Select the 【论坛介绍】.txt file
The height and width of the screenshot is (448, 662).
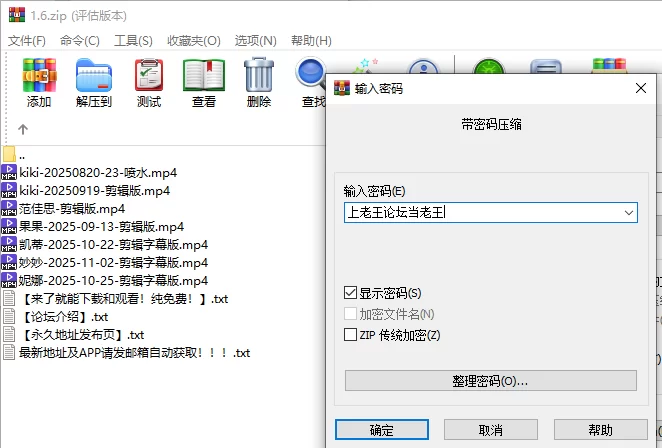[x=63, y=316]
